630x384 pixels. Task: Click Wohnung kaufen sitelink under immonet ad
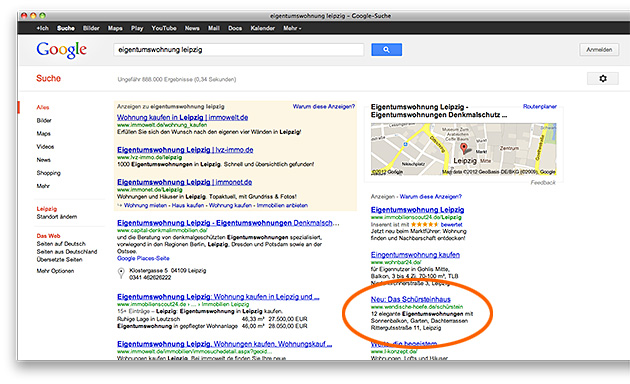pyautogui.click(x=230, y=205)
